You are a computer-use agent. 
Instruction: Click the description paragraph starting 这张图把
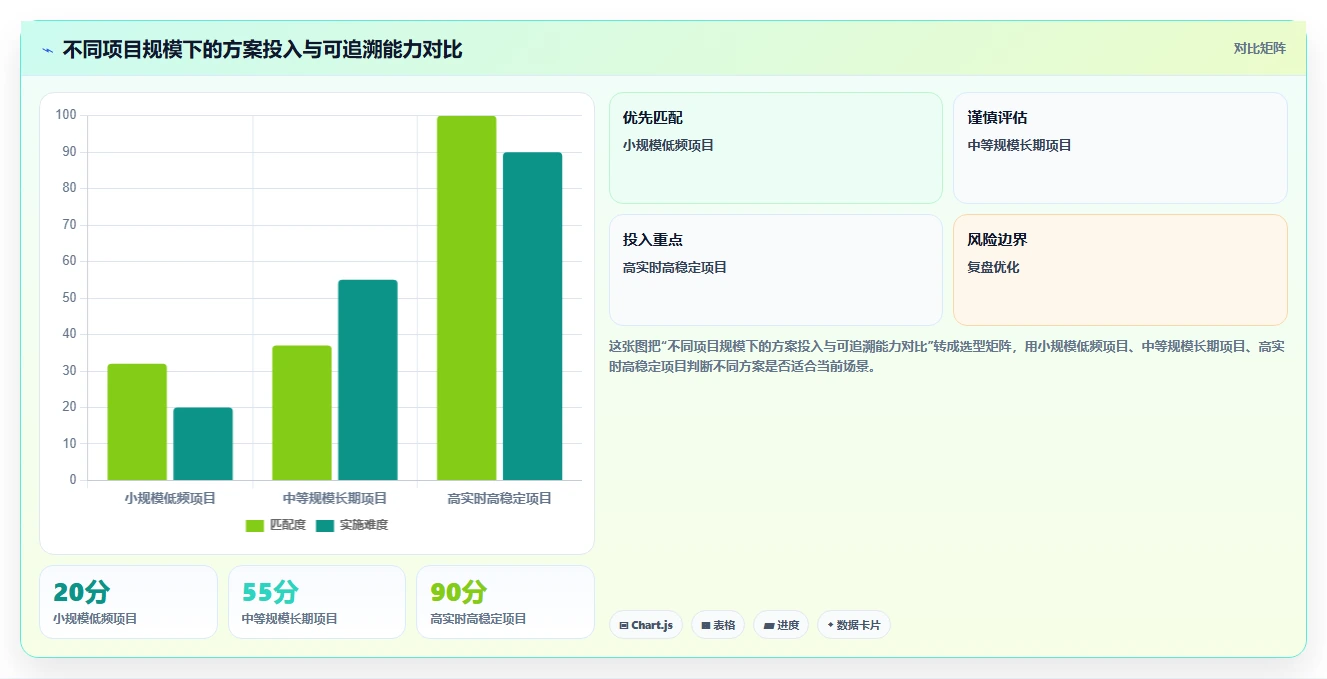[947, 356]
